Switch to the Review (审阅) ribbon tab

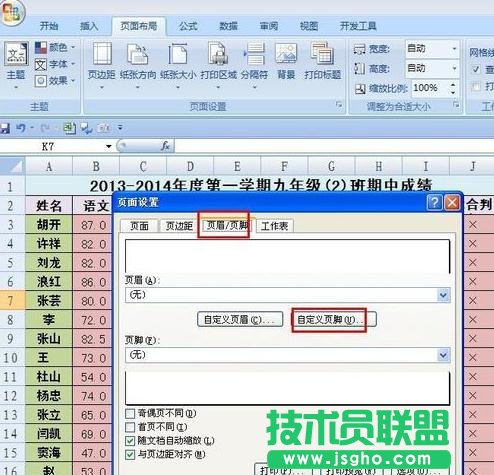point(269,26)
